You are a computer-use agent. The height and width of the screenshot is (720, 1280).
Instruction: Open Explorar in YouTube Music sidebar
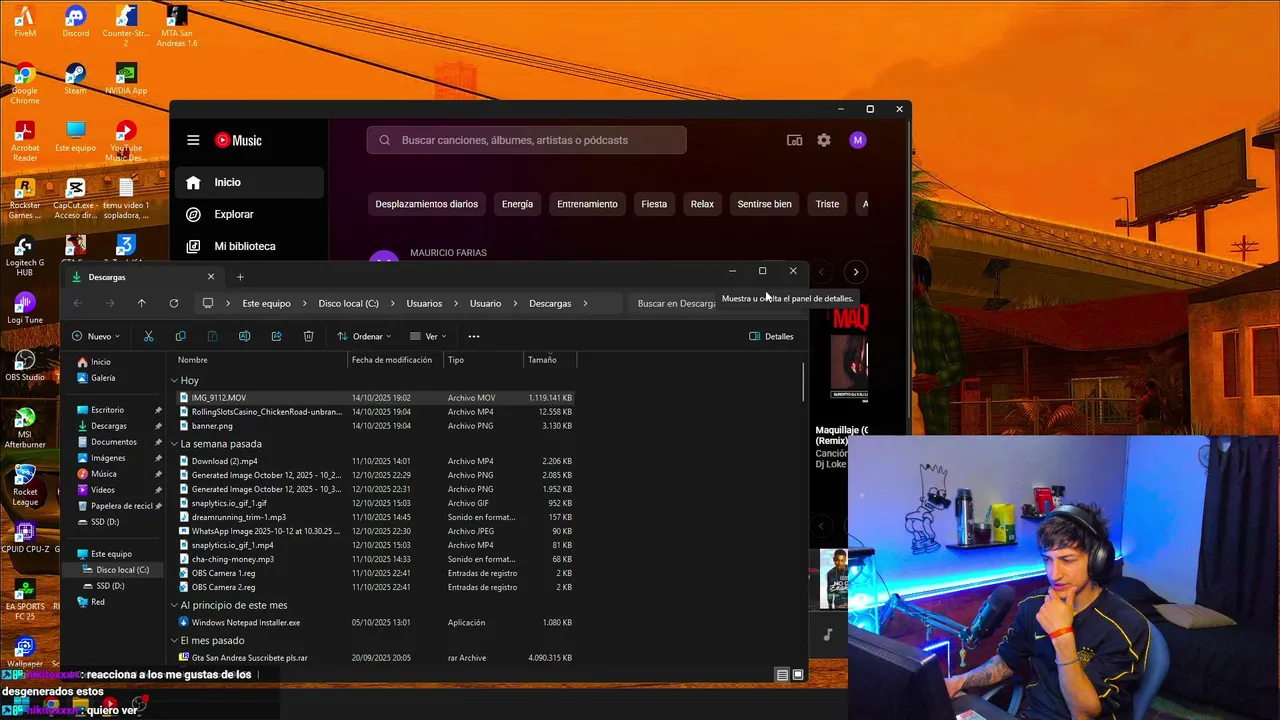(x=249, y=214)
